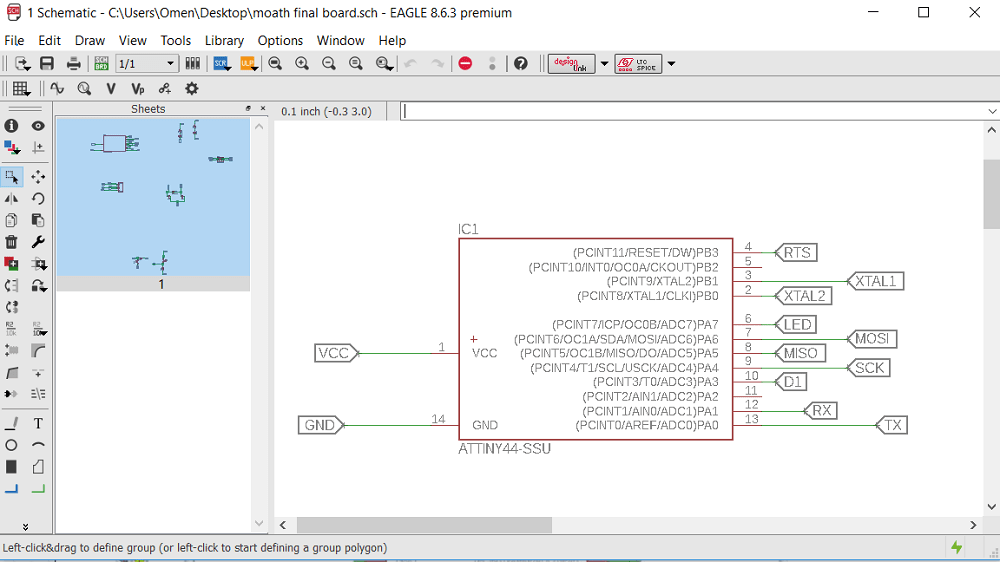1000x562 pixels.
Task: Expand the design link dropdown arrow
Action: click(x=604, y=64)
